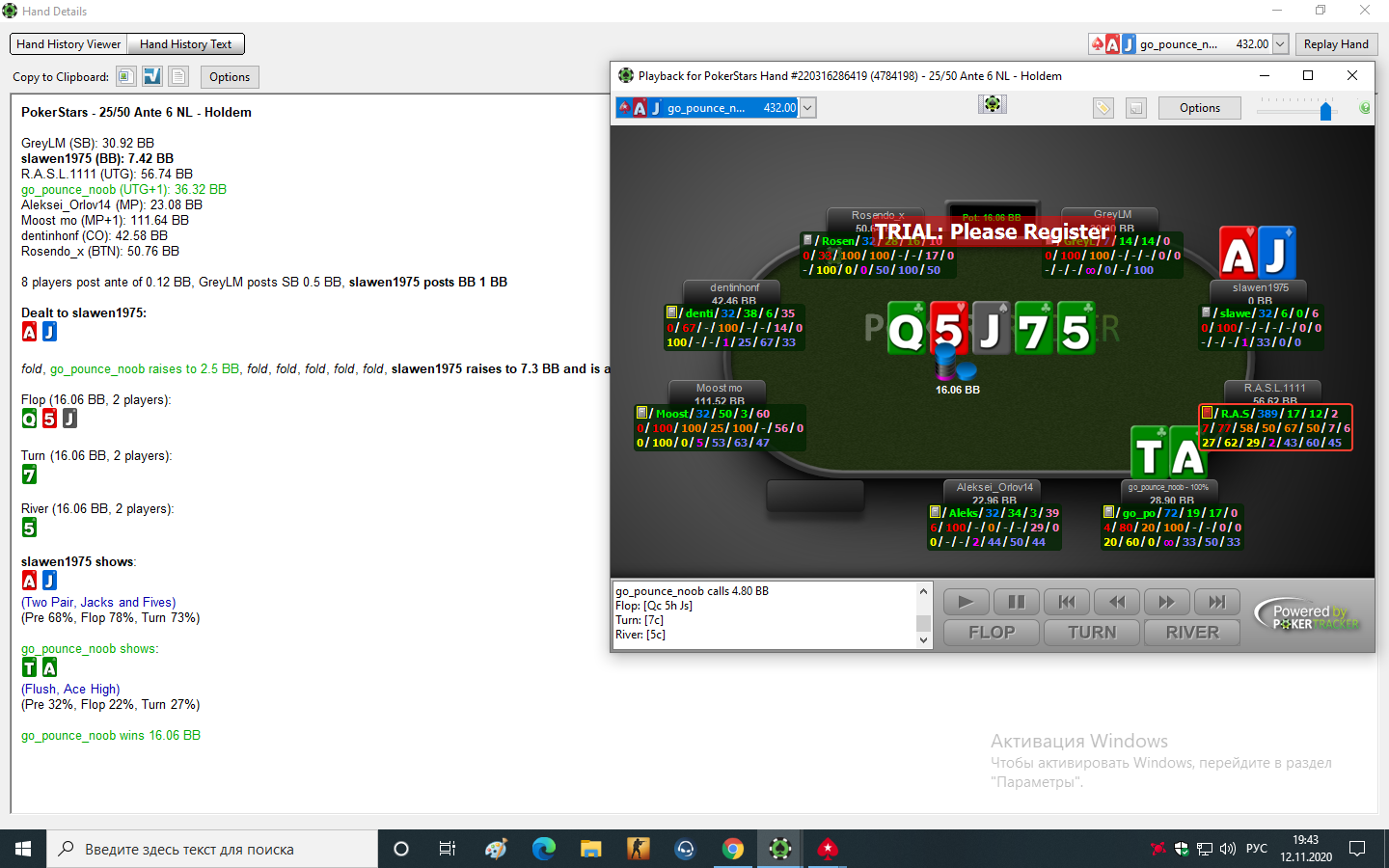Click the green help icon in replayer
Image resolution: width=1389 pixels, height=868 pixels.
pos(1365,108)
